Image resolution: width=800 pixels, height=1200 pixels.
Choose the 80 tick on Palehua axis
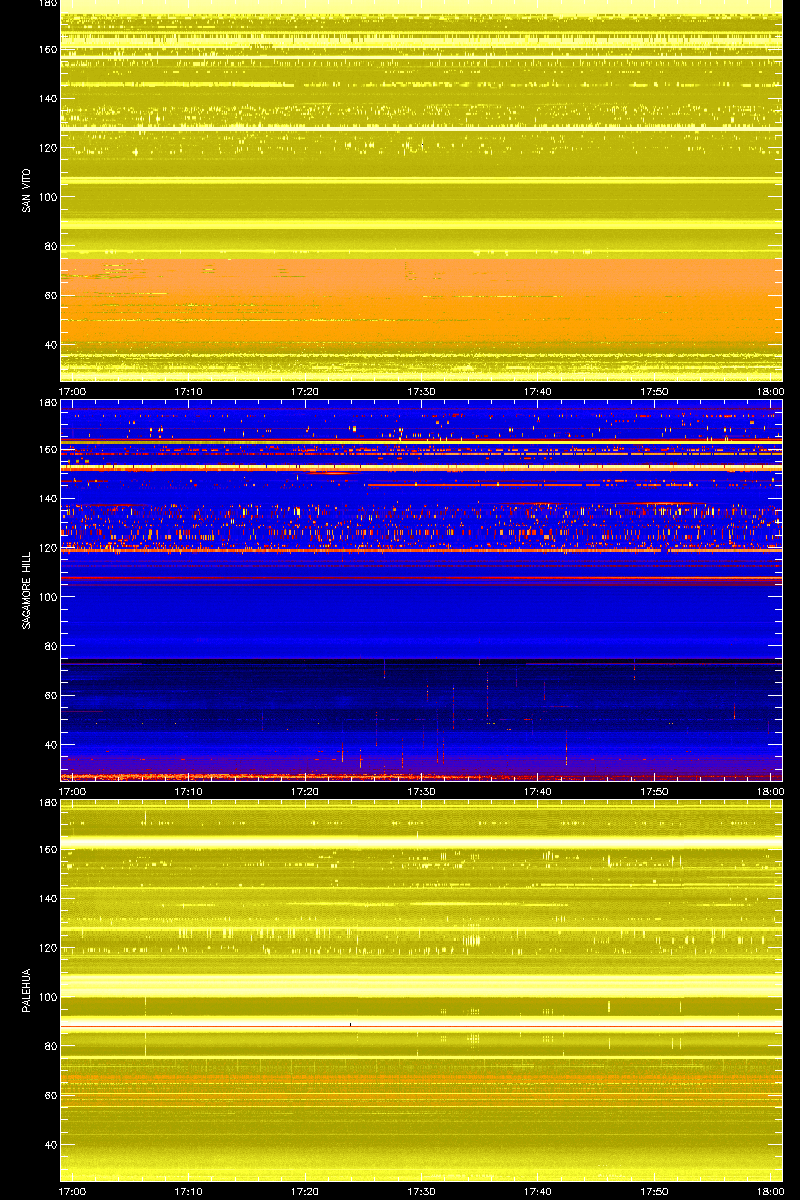pyautogui.click(x=50, y=1046)
